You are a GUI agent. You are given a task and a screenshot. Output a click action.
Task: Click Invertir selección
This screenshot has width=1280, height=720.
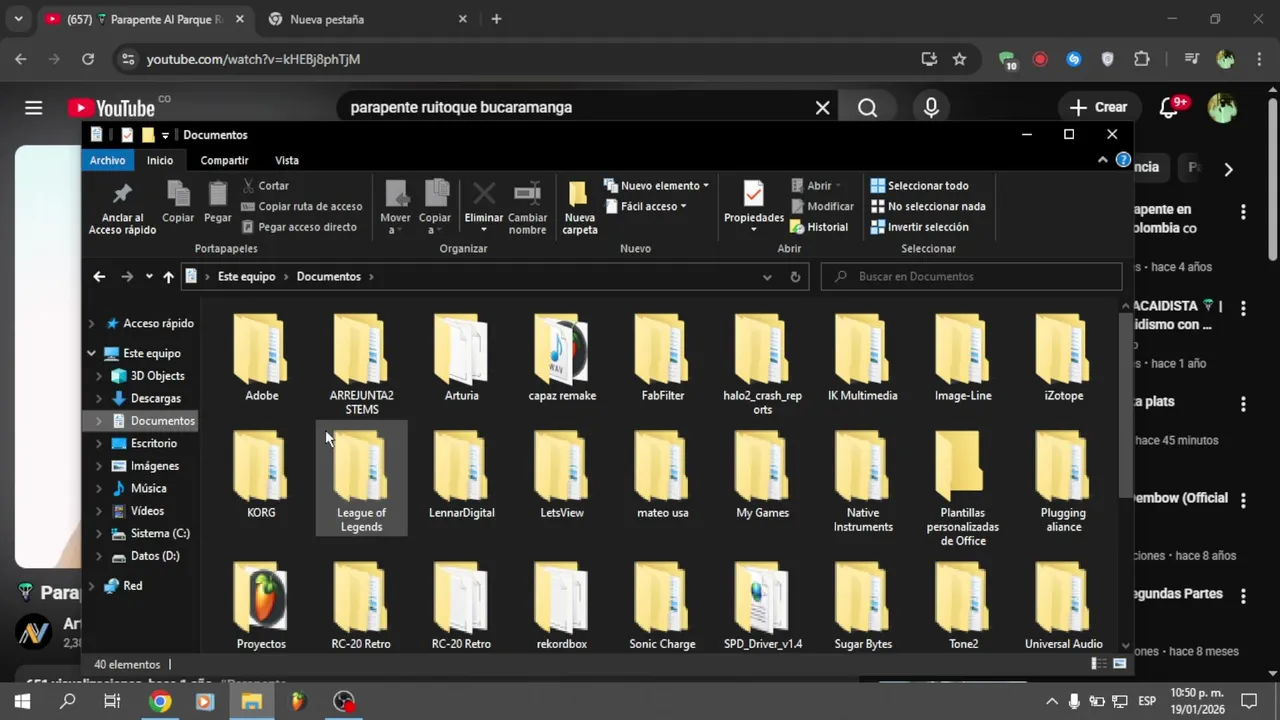coord(919,227)
